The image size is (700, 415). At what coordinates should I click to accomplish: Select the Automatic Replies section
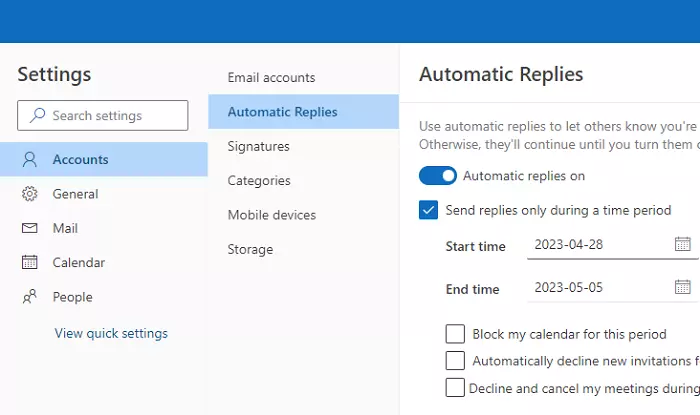coord(304,112)
